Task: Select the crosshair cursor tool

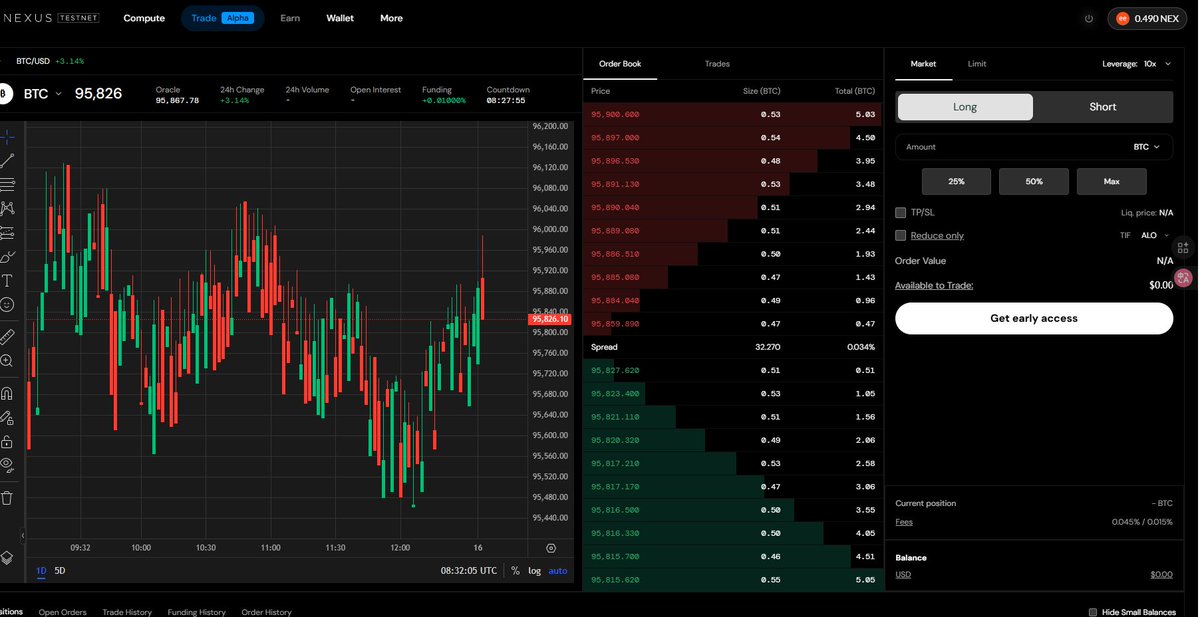Action: click(x=7, y=137)
